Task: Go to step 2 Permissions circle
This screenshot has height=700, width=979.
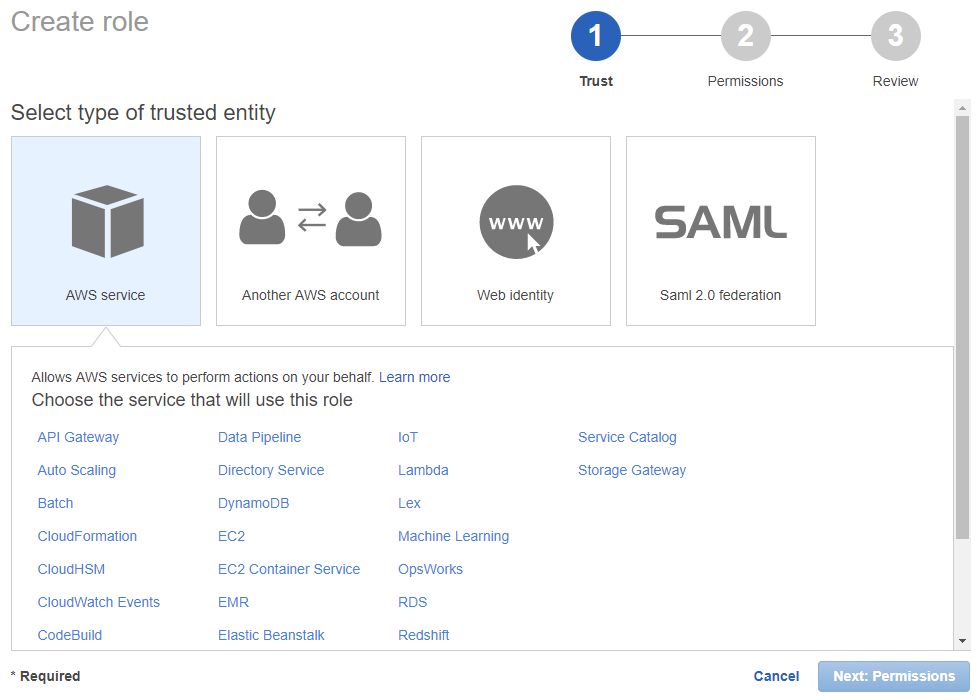Action: [746, 37]
